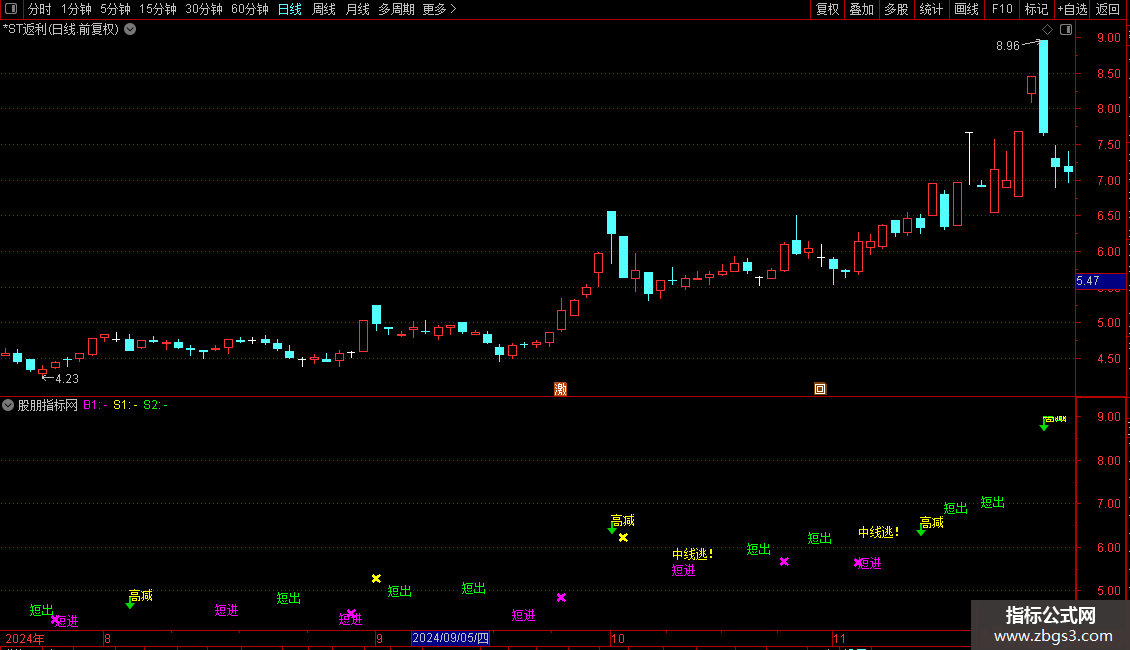
Task: Open the 画线 drawing tools
Action: [x=966, y=9]
